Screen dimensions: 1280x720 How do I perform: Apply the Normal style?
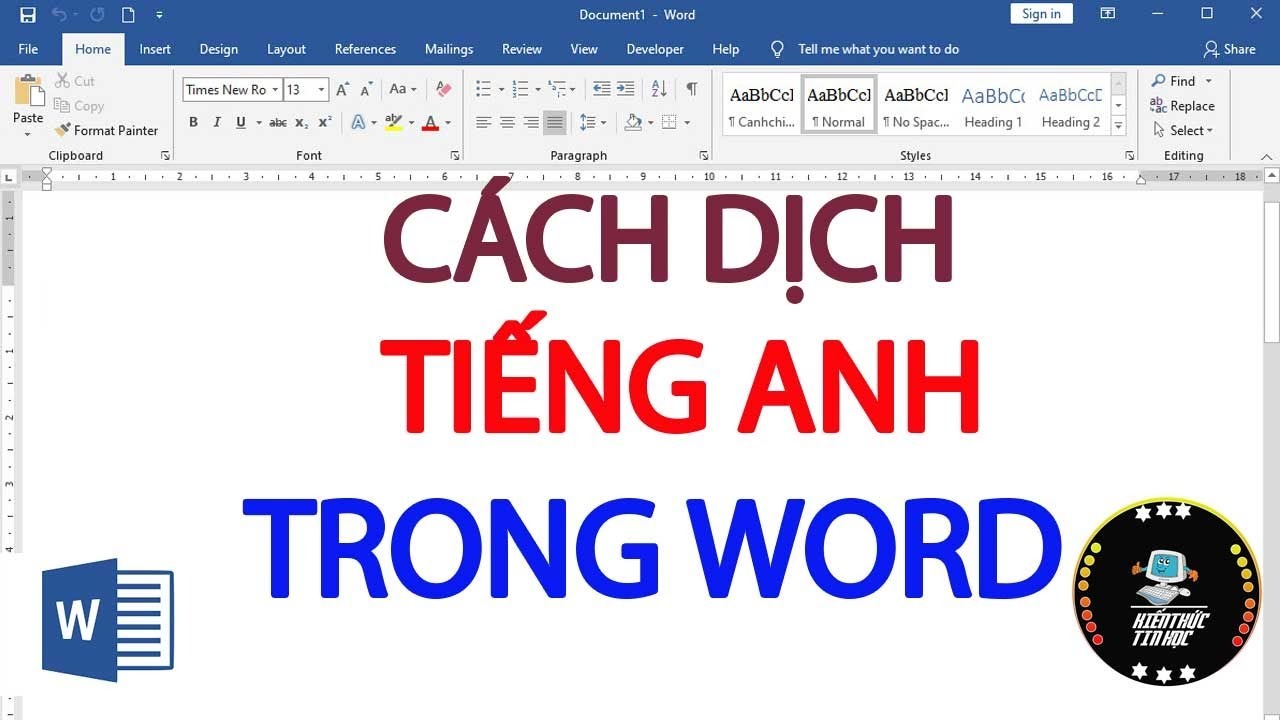pos(839,105)
